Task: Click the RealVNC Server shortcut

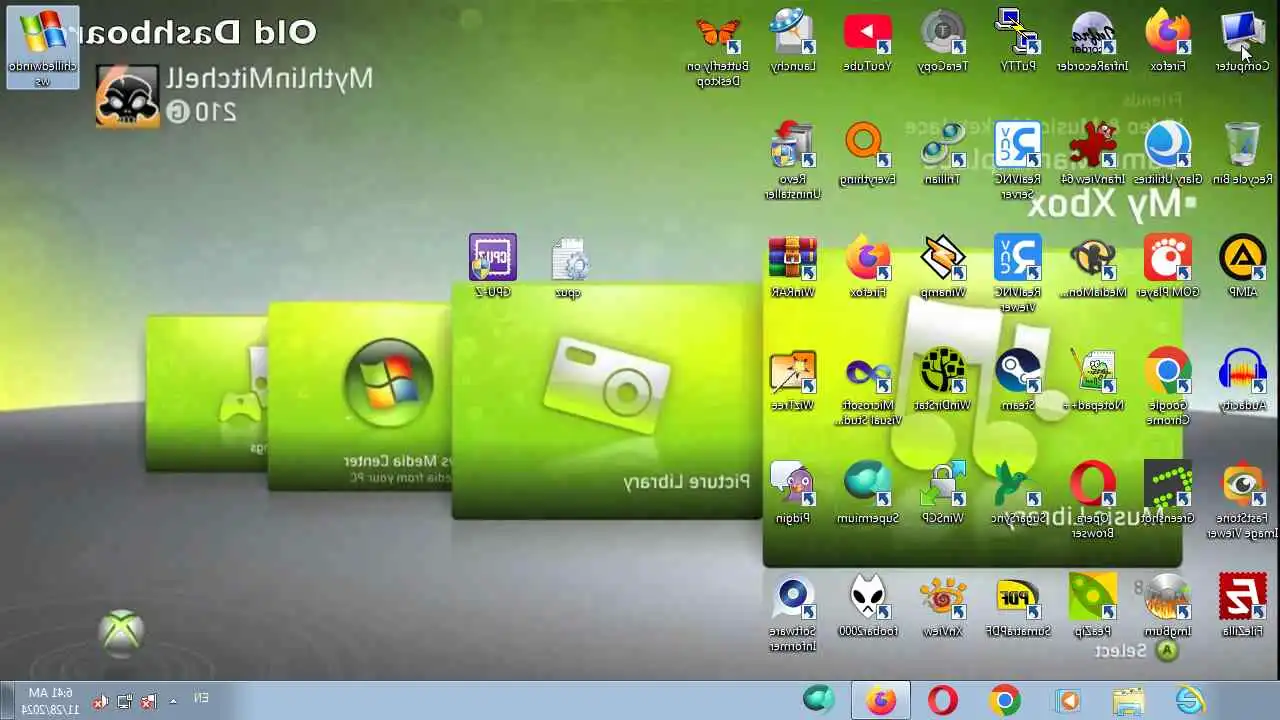Action: [x=1018, y=160]
